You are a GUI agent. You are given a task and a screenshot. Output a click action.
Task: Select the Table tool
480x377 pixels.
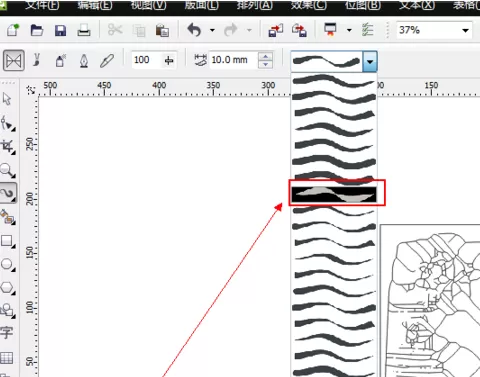(x=7, y=358)
